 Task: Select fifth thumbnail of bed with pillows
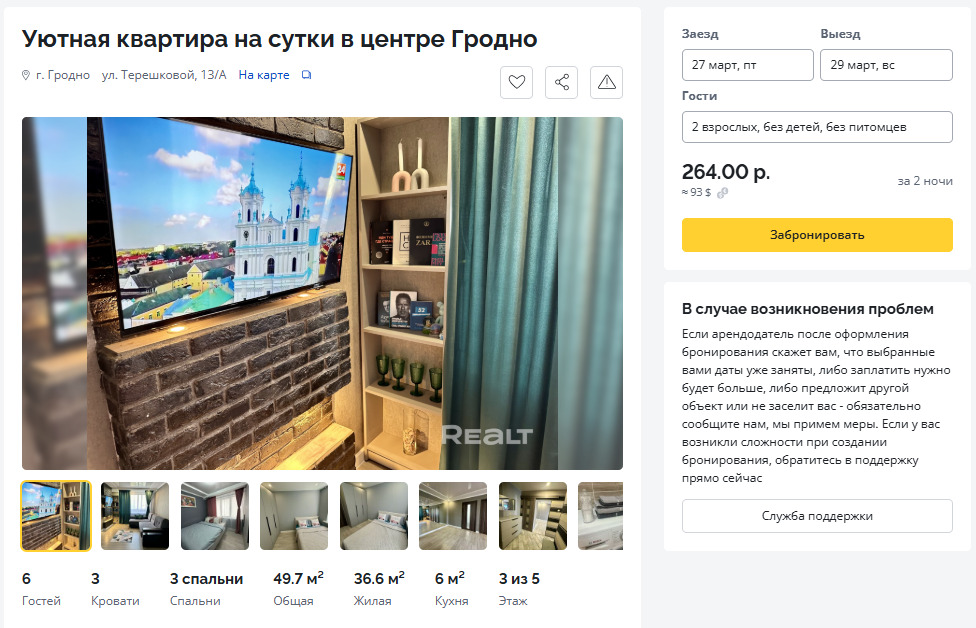[373, 516]
